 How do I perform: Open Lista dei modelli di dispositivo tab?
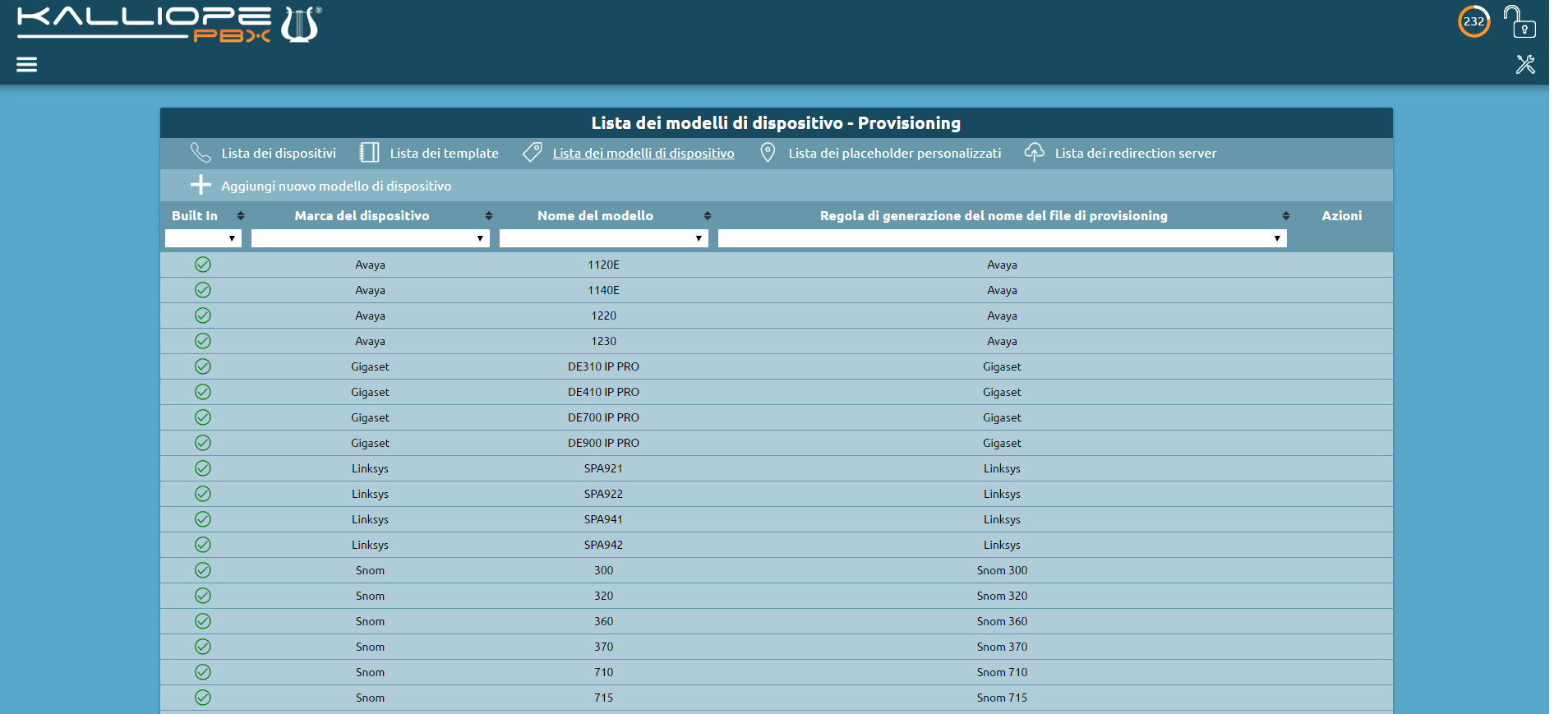[643, 153]
